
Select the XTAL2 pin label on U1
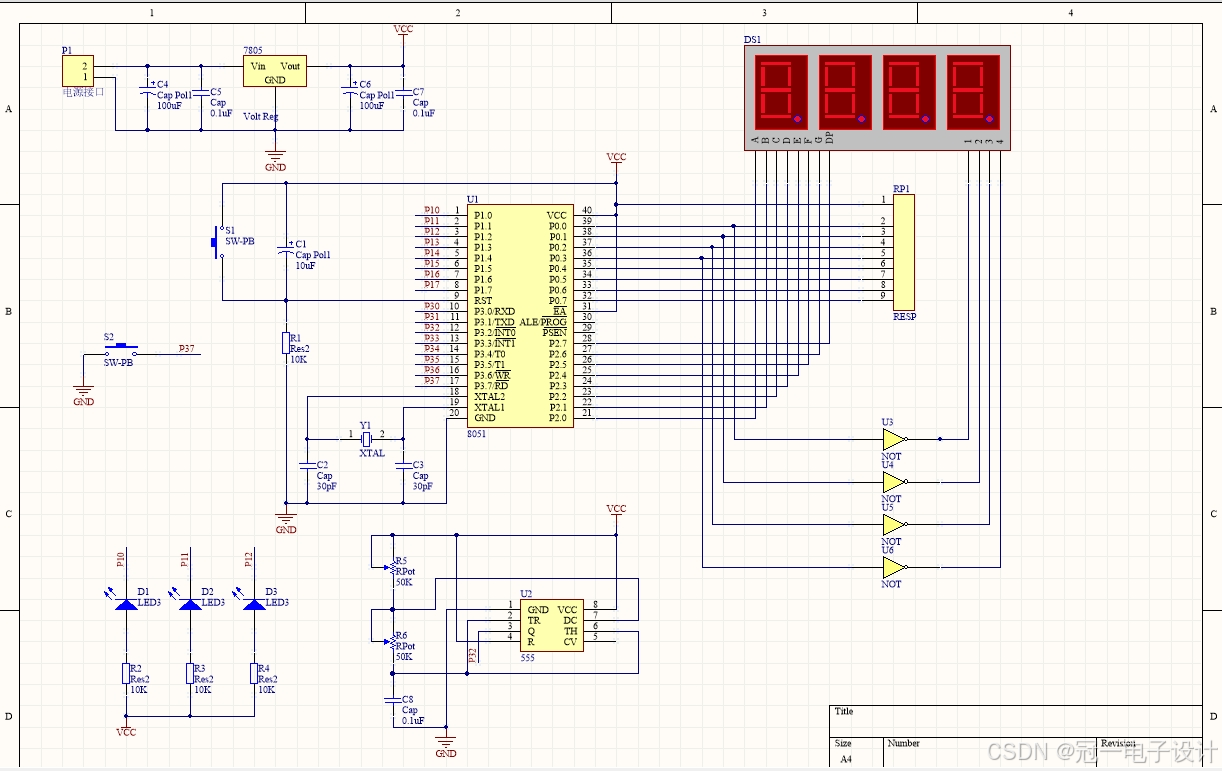point(489,396)
